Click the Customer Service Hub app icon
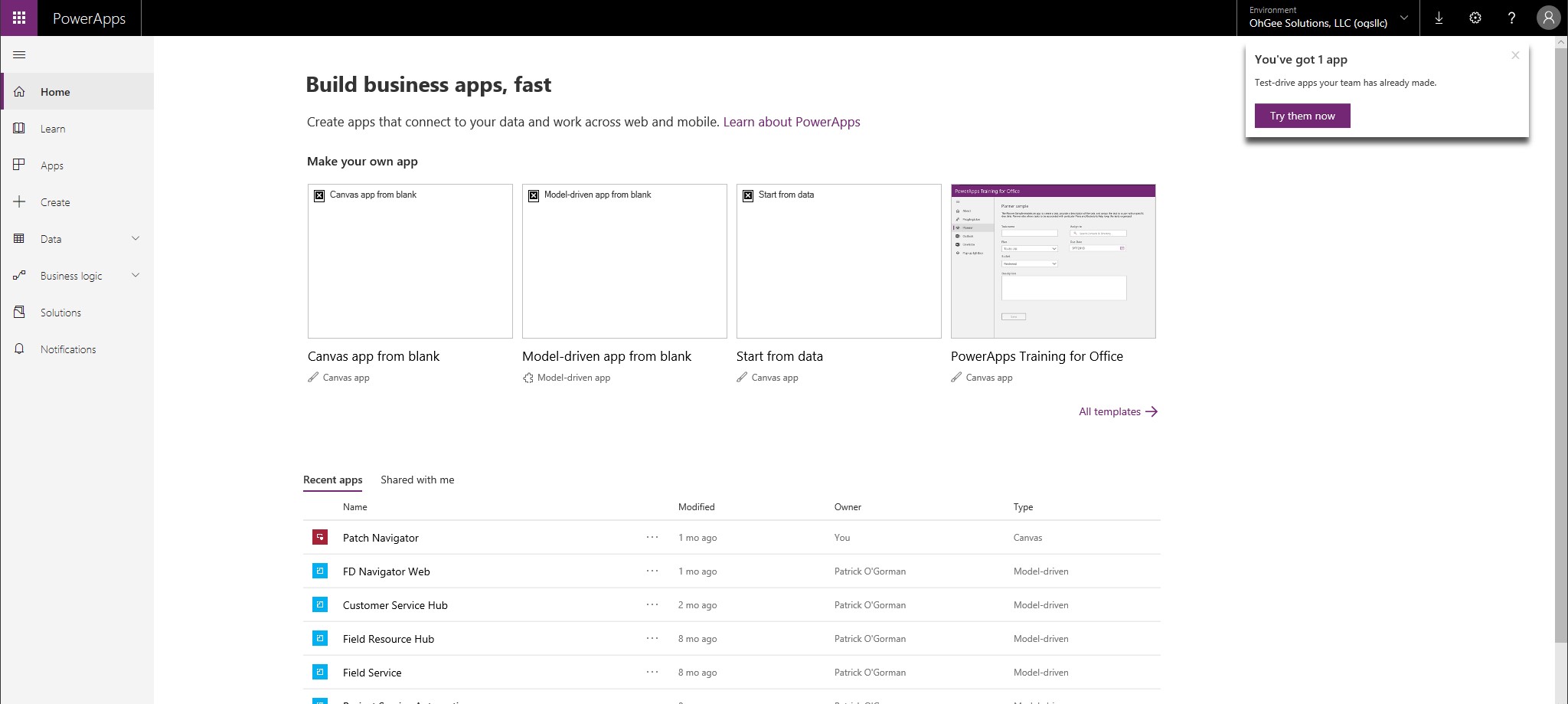1568x704 pixels. (x=320, y=604)
